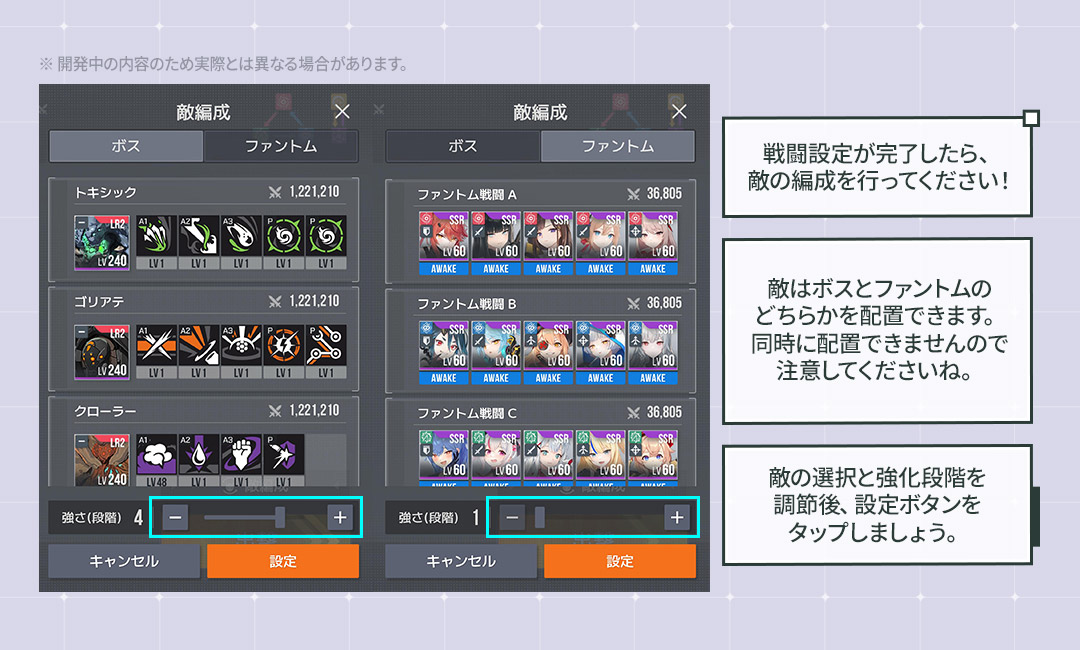Increase boss strength with plus button
Screen dimensions: 1080x650
point(340,517)
